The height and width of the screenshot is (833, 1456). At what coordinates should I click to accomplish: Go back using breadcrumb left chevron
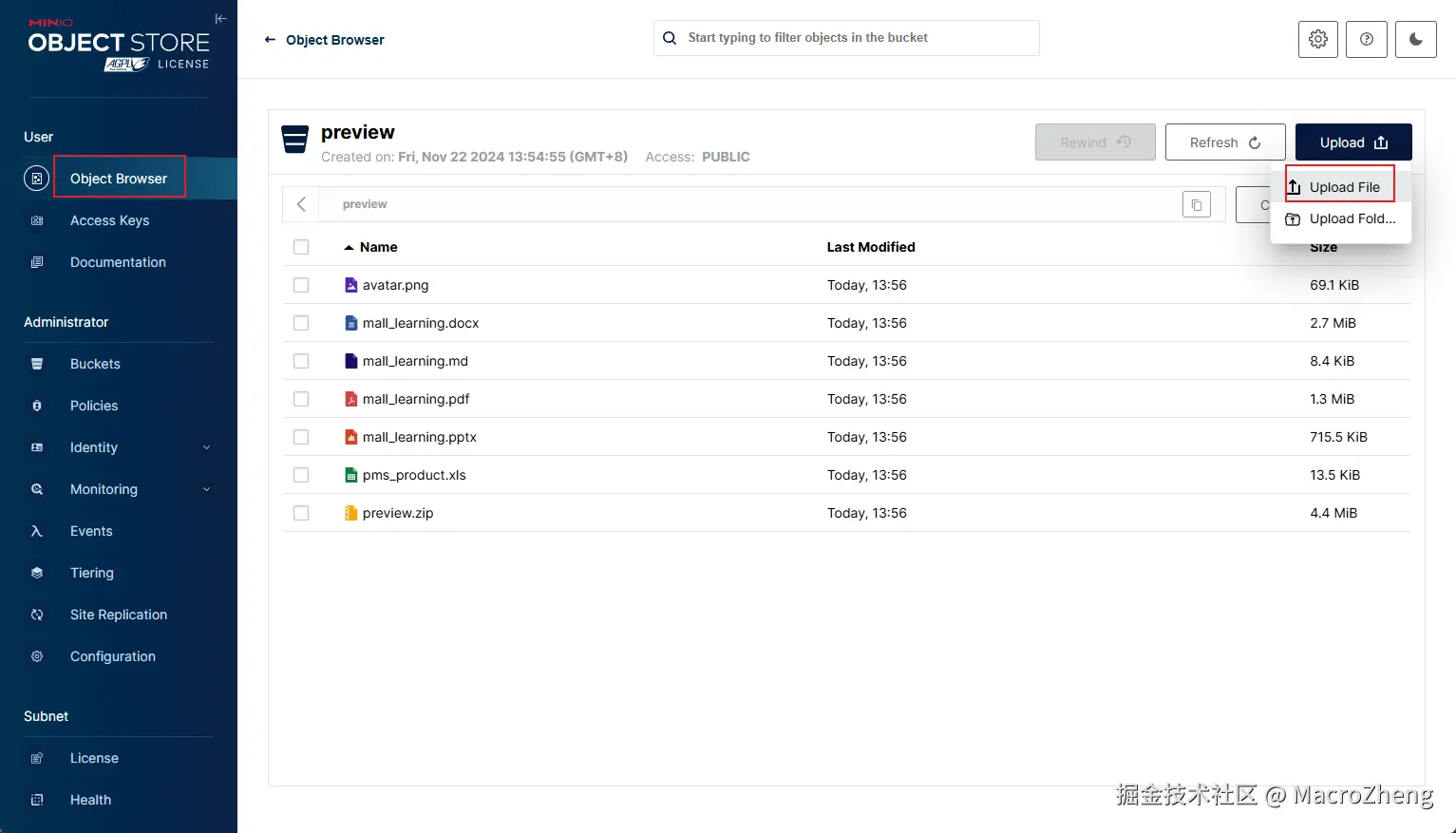point(301,204)
